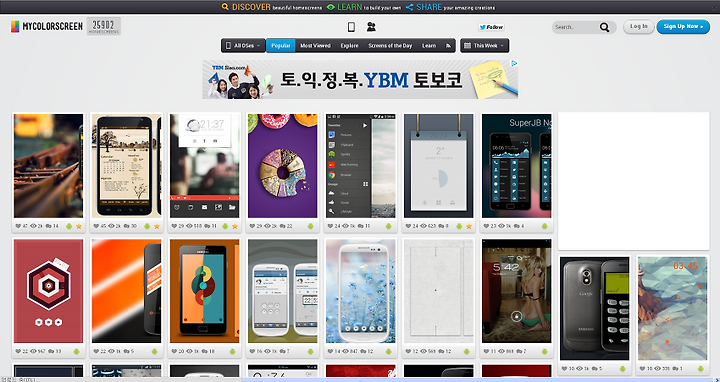Click the 25902 homescreens counter

pos(104,26)
